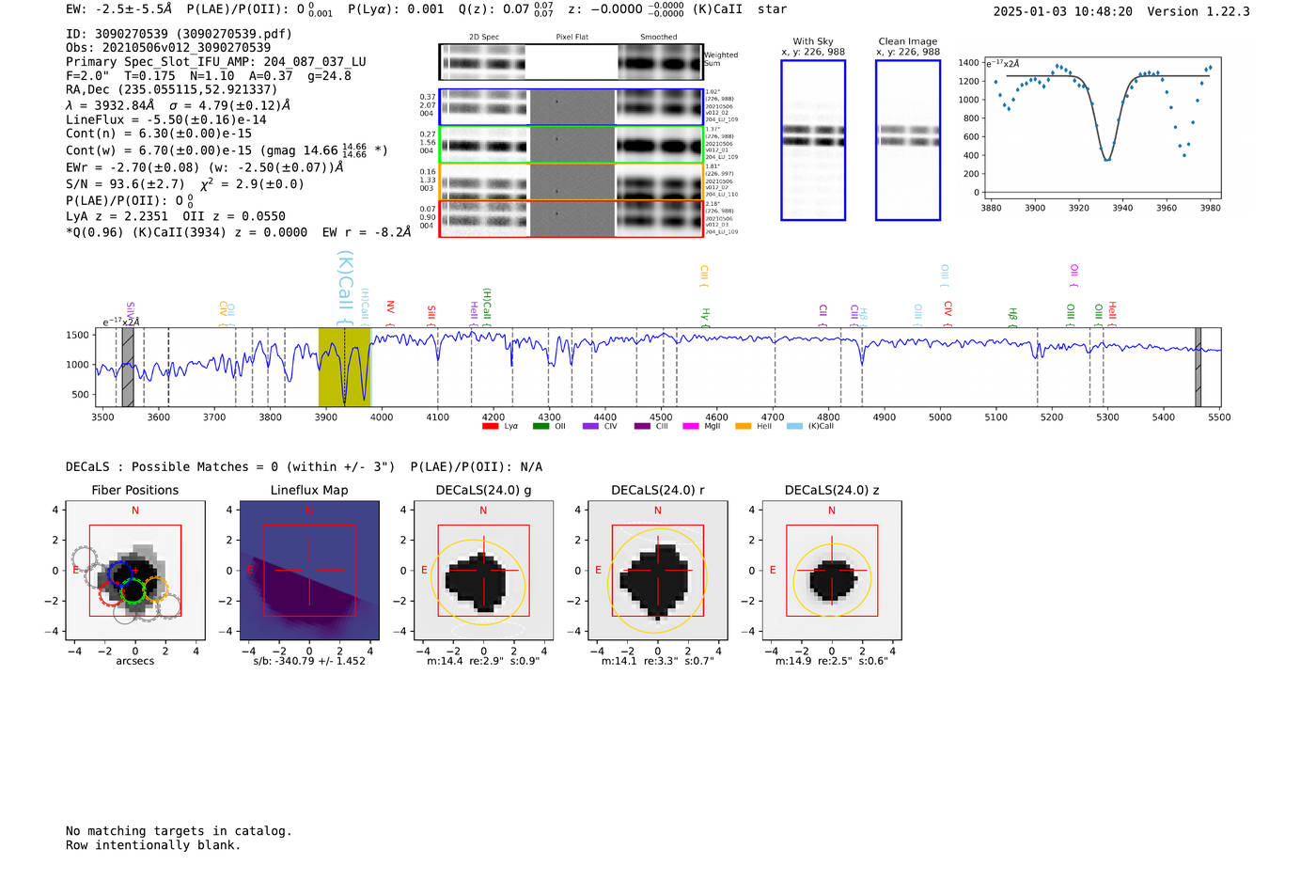Click the red Lyα legend swatch
This screenshot has width=1316, height=896.
click(x=490, y=427)
